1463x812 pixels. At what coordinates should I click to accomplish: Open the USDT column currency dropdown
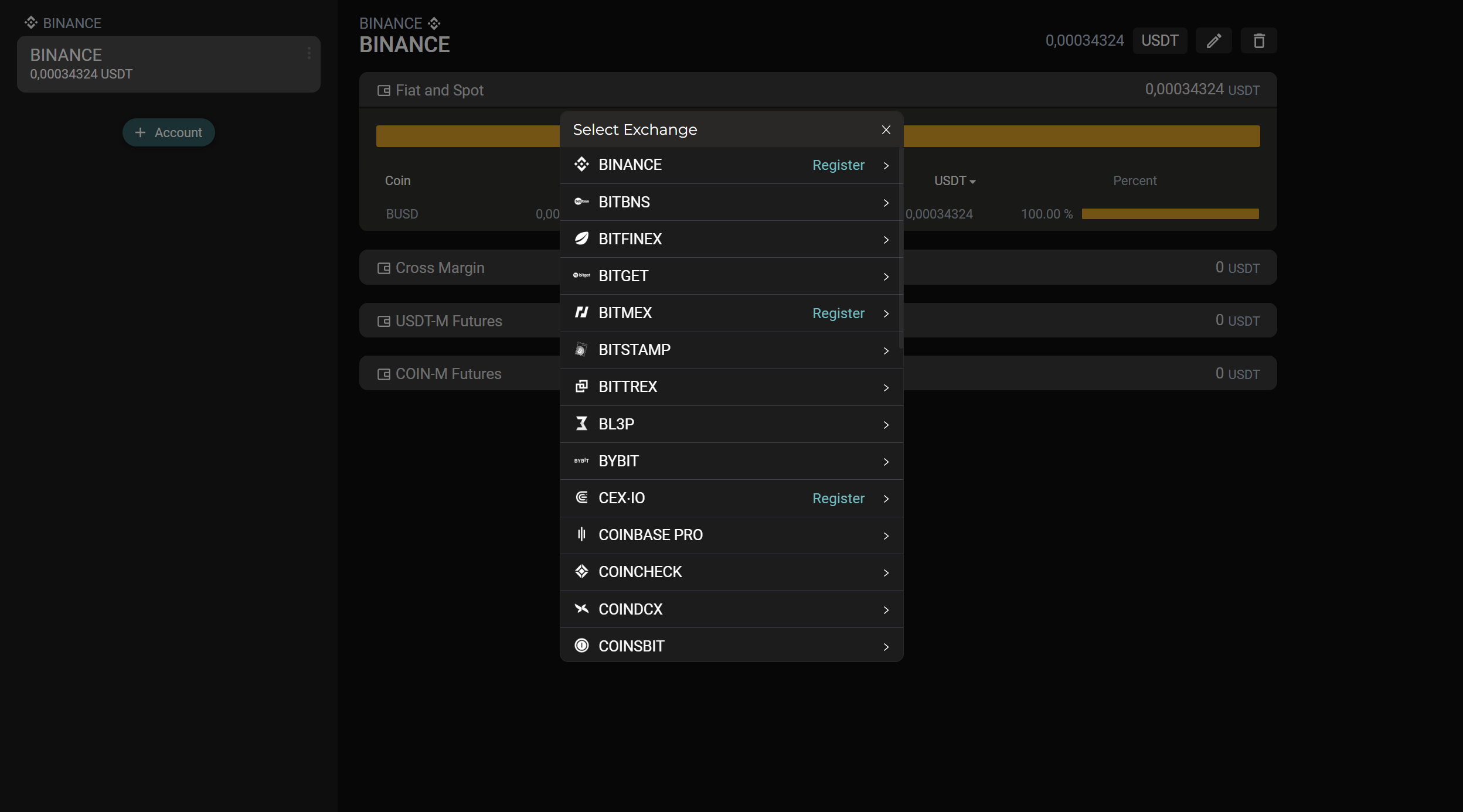(955, 180)
